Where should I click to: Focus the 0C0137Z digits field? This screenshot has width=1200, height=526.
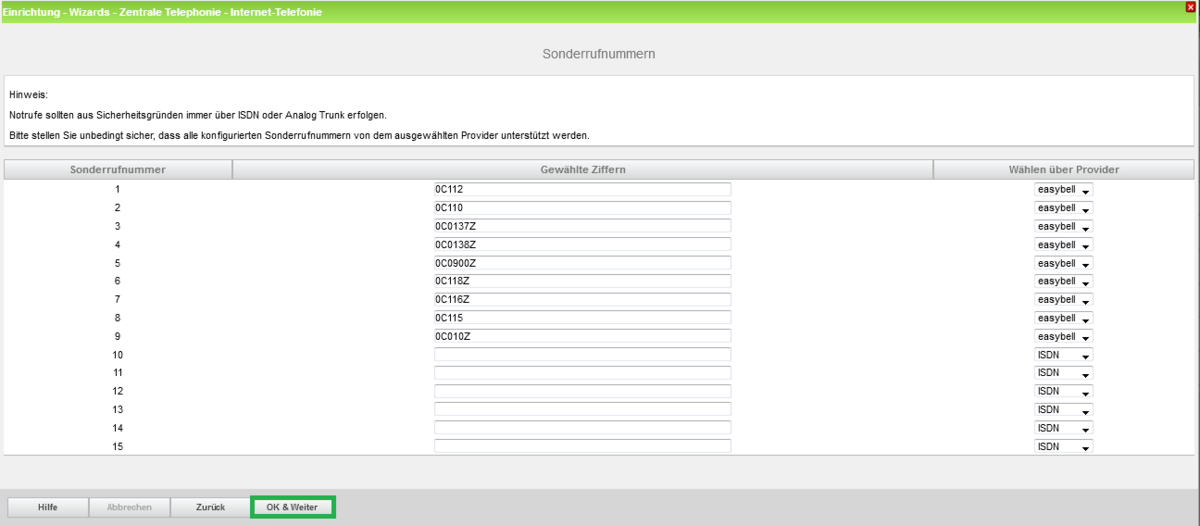point(582,226)
